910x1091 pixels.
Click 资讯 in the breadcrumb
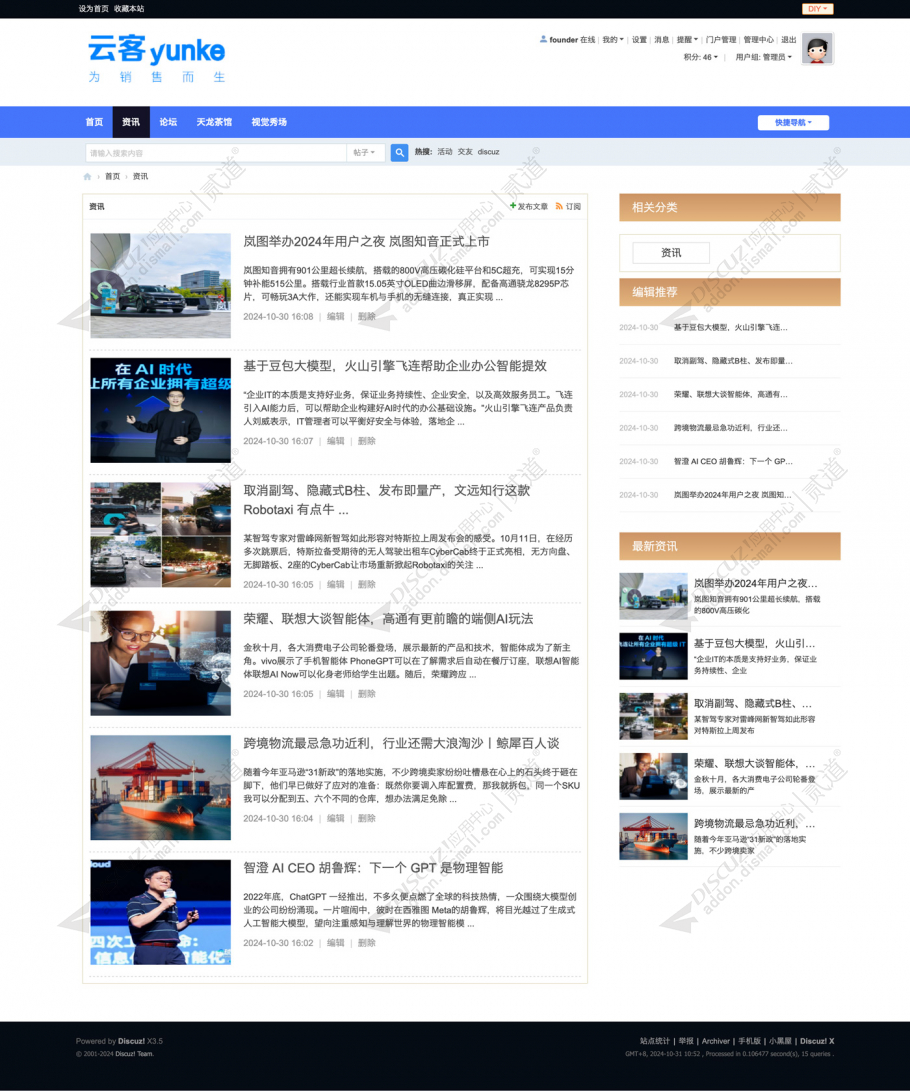(x=140, y=177)
